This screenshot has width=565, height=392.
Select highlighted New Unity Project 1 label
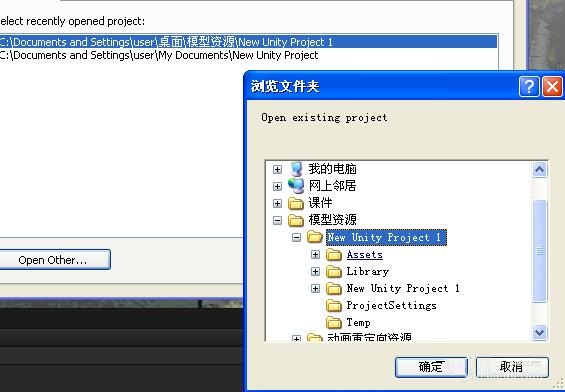(x=386, y=237)
